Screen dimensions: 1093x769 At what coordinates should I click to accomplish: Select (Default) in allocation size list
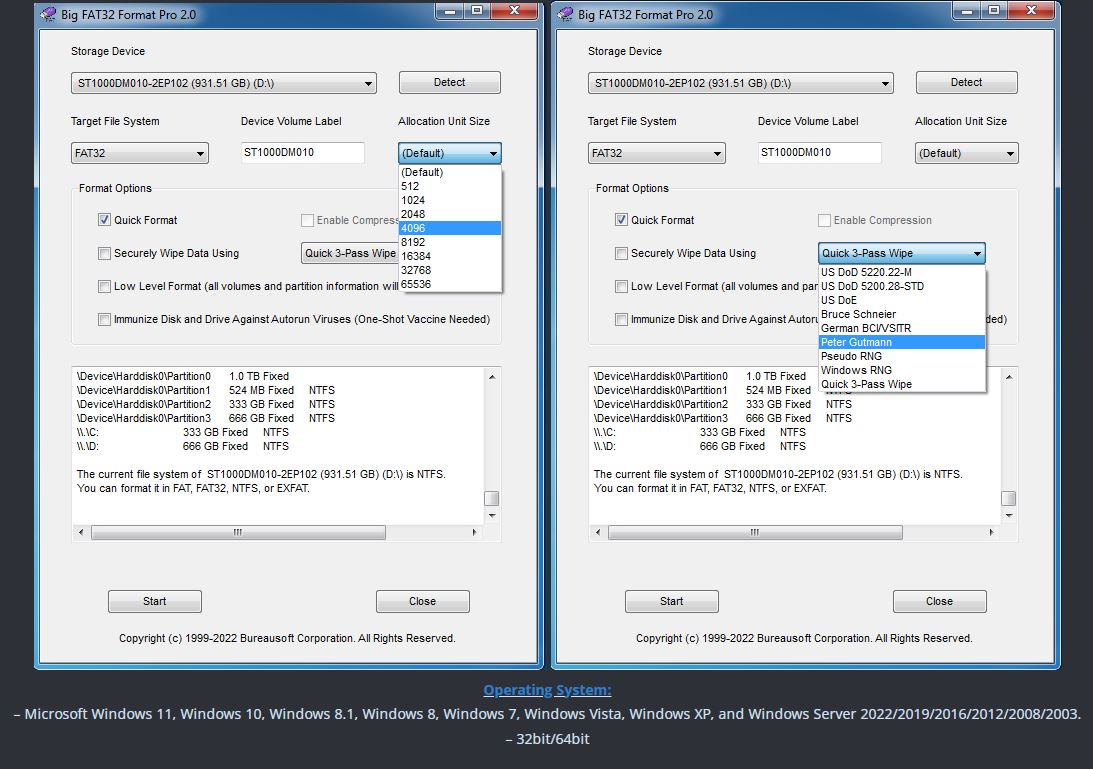450,172
